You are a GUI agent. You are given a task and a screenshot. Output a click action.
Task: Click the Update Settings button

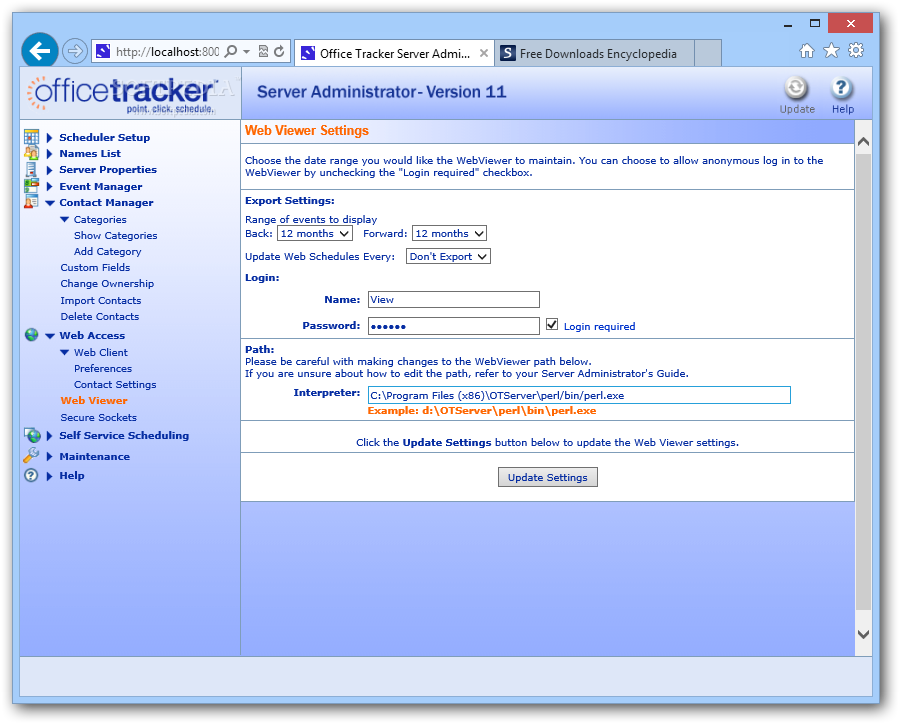548,477
